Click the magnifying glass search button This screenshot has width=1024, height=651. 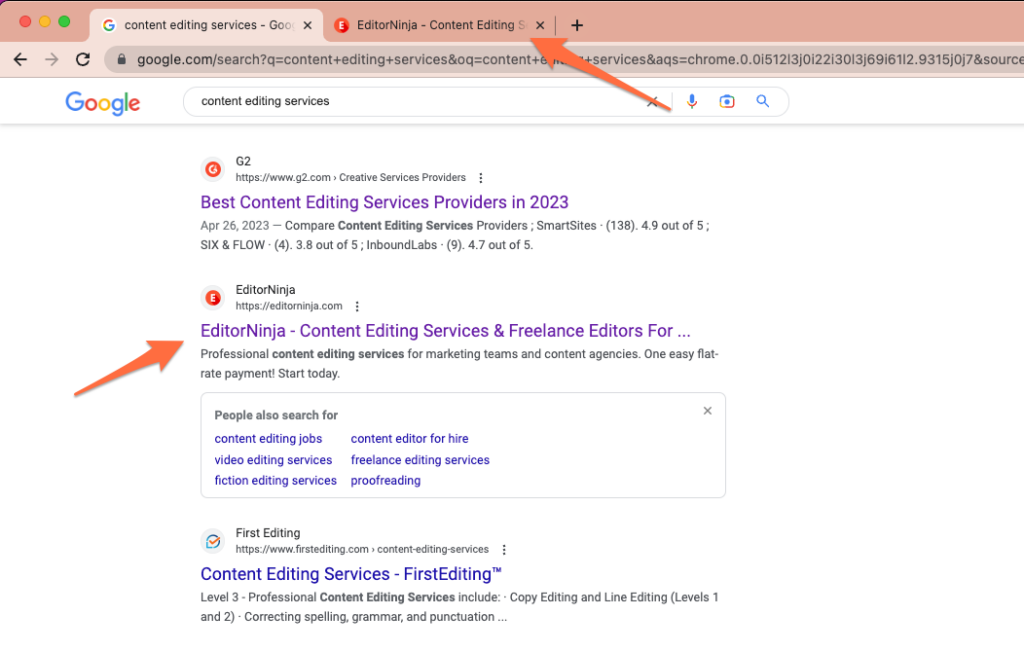pyautogui.click(x=762, y=101)
